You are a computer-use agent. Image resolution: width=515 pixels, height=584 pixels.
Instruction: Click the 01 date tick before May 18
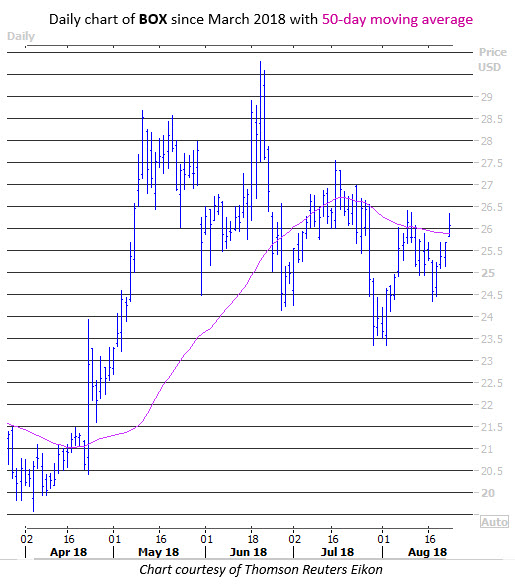(x=115, y=539)
